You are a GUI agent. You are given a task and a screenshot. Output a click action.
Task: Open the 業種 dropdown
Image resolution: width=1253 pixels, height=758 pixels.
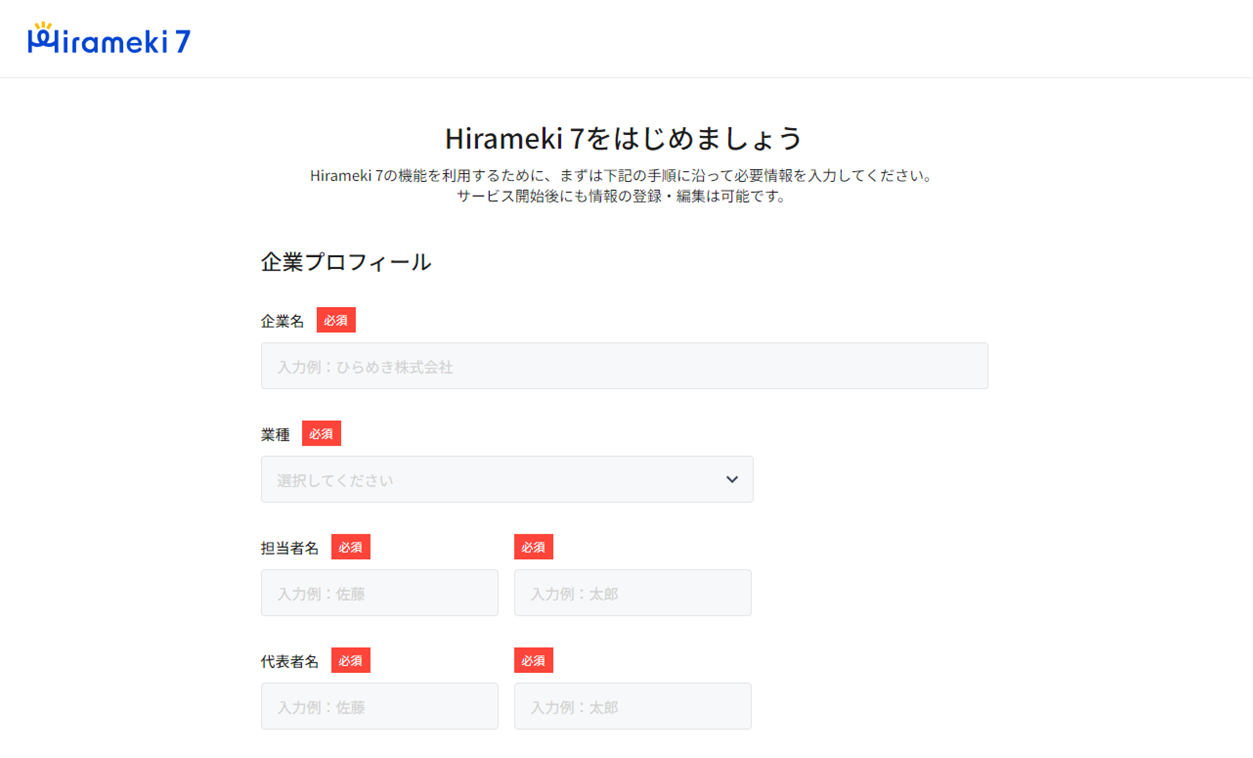[x=507, y=479]
